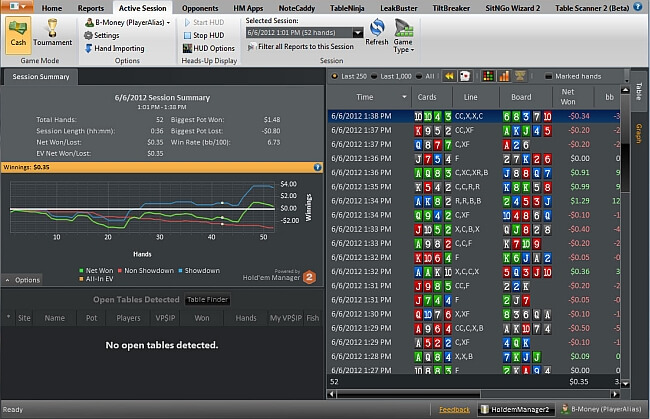650x419 pixels.
Task: Click the Table Finder button
Action: click(x=208, y=299)
